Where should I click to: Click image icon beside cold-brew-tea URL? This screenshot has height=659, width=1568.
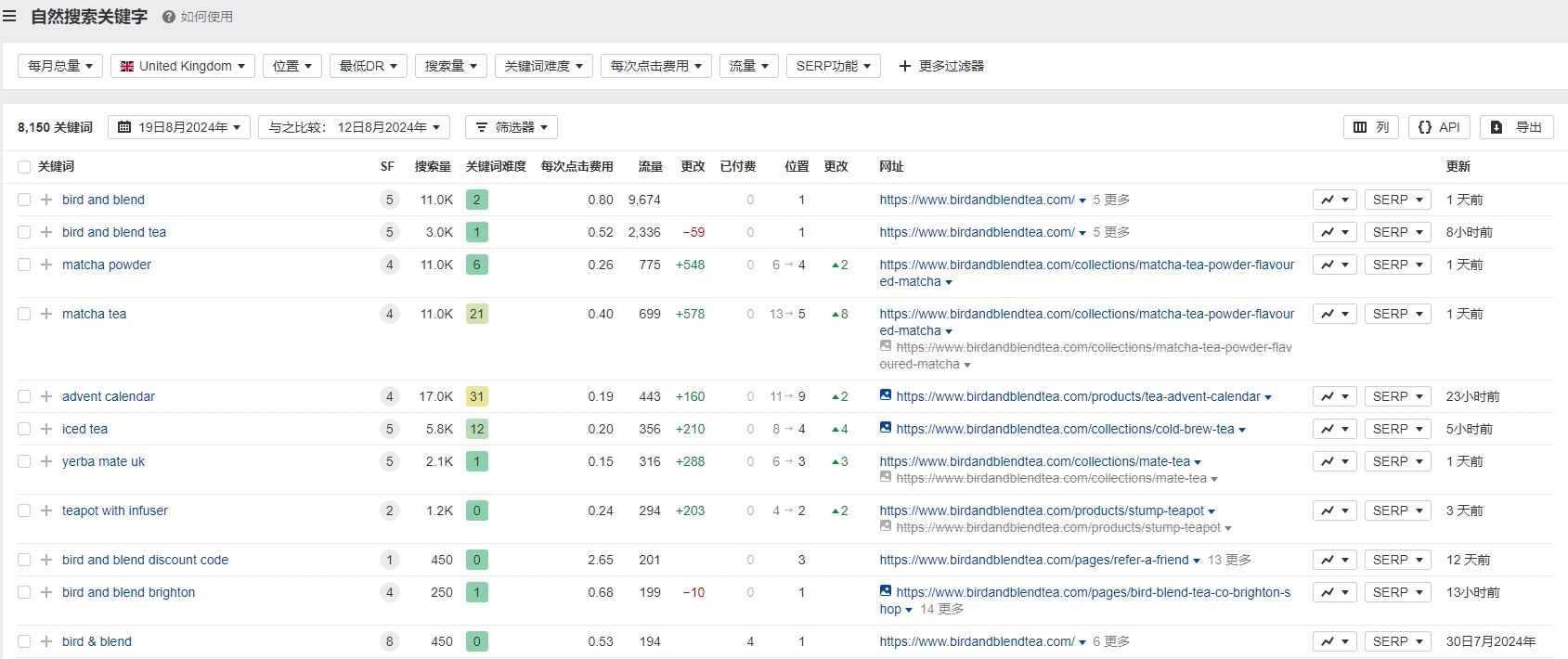tap(886, 428)
